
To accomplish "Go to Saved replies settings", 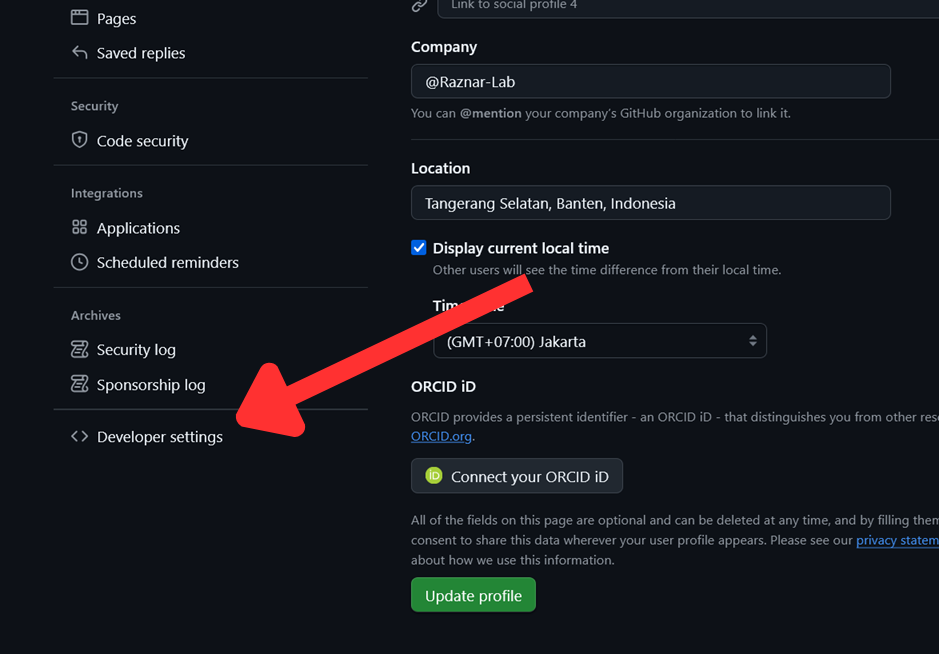I will coord(140,53).
